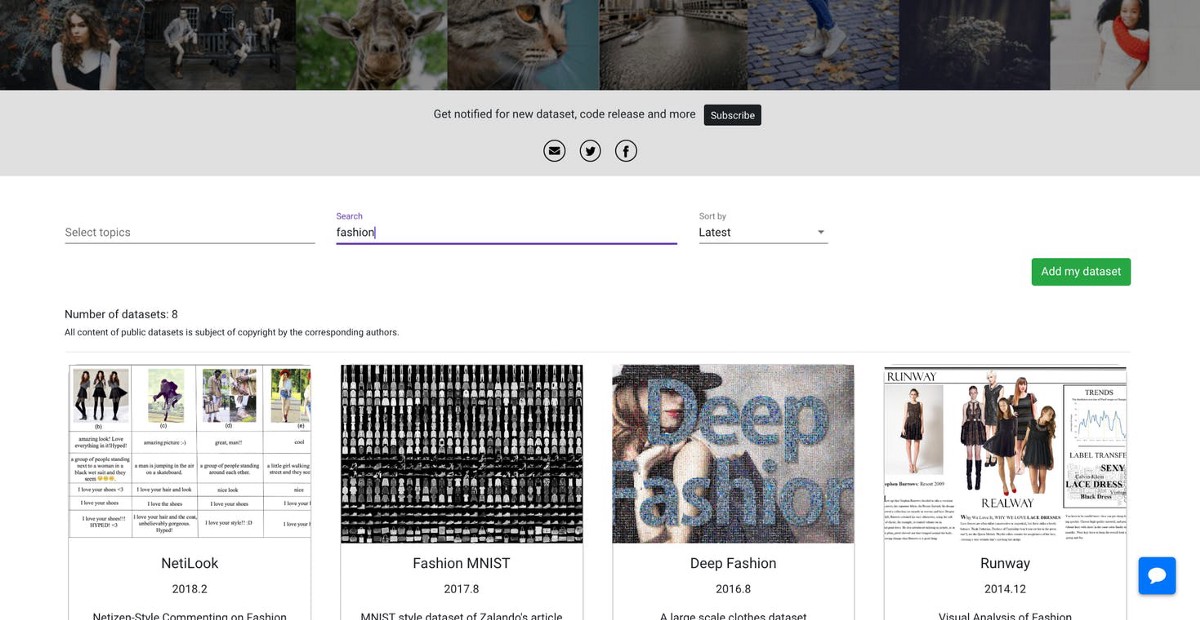Click the canal city banner image
This screenshot has height=620, width=1200.
(x=673, y=45)
